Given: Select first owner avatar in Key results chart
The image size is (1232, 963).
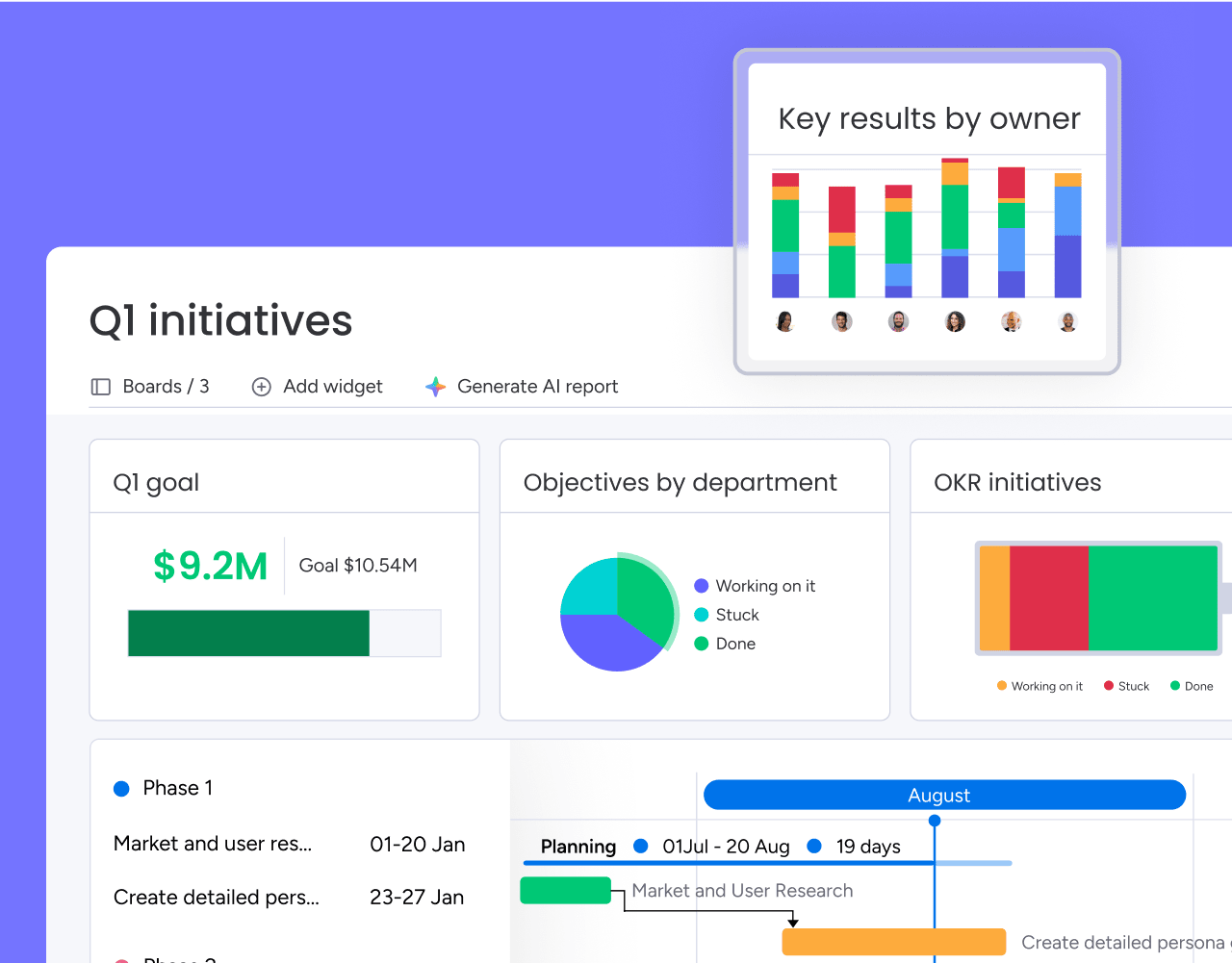Looking at the screenshot, I should (x=785, y=321).
